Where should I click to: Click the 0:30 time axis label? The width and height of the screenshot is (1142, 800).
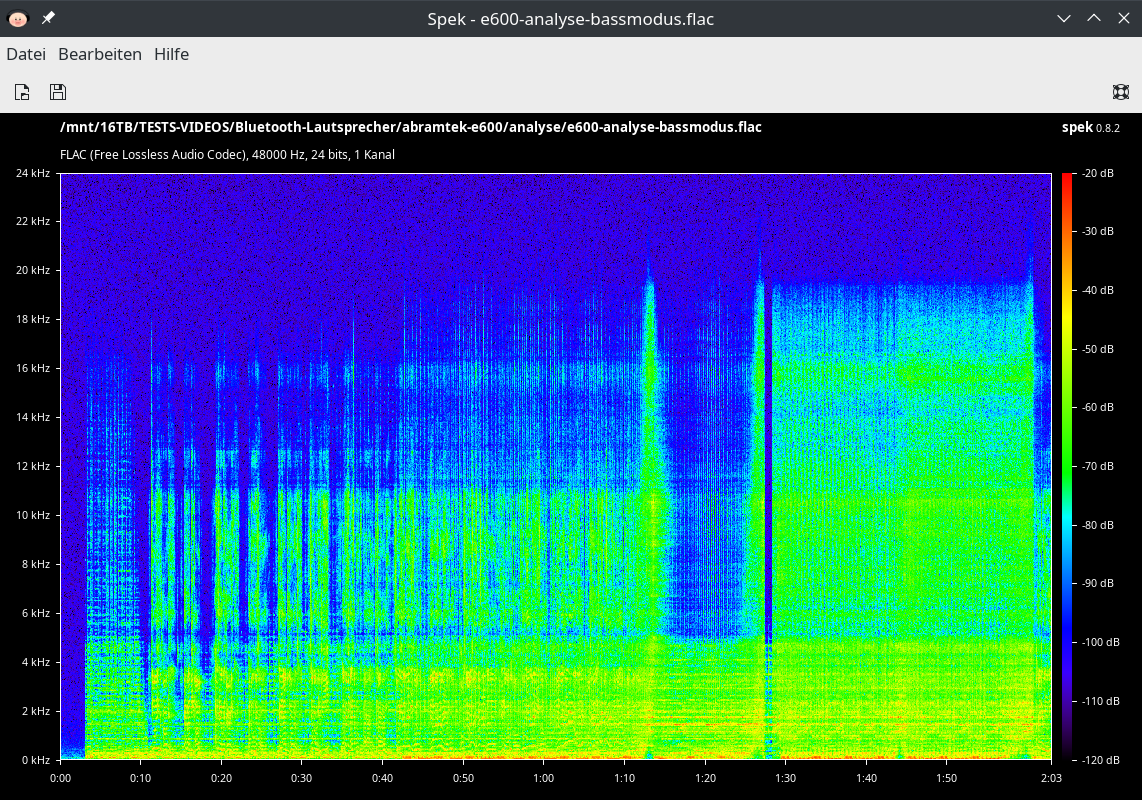(302, 778)
